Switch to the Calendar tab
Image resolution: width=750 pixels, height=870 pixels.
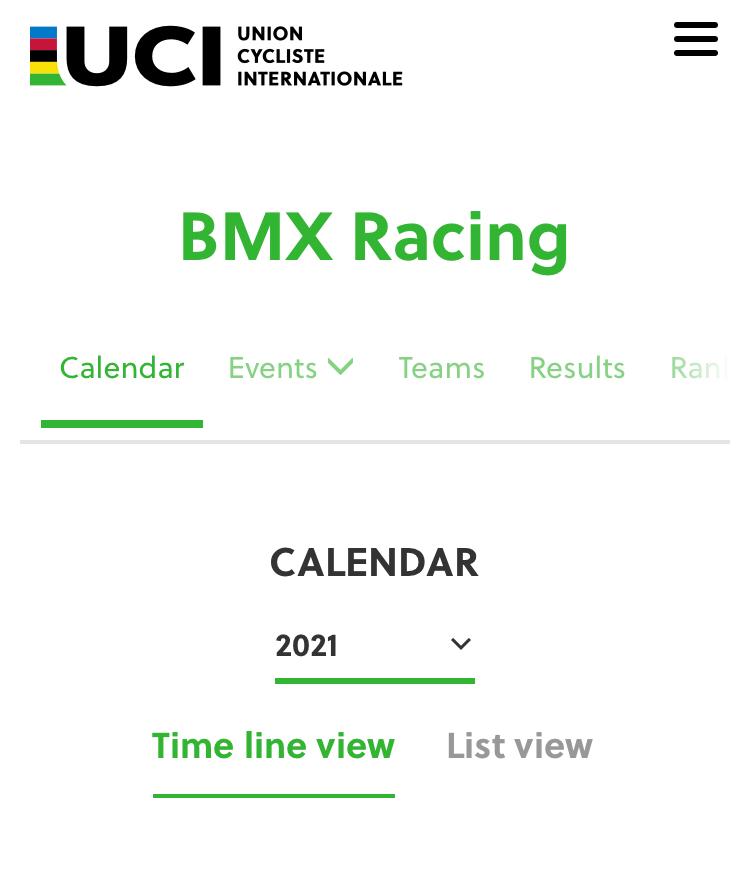(x=122, y=368)
